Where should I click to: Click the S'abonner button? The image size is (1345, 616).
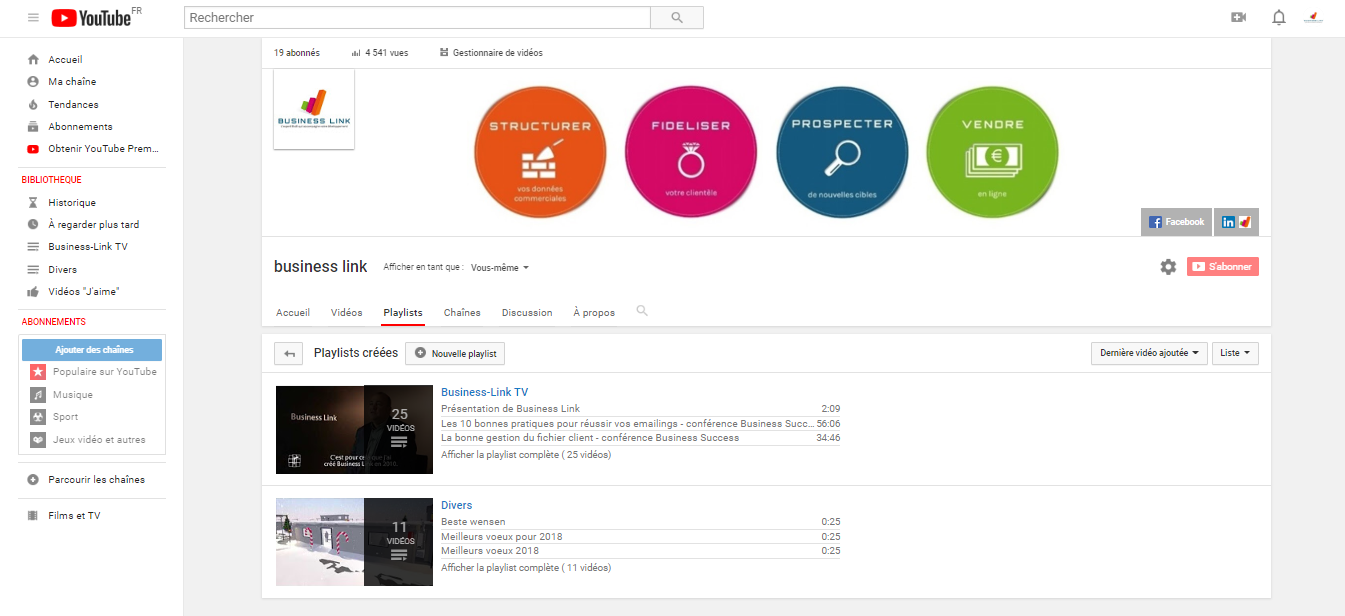[1223, 267]
